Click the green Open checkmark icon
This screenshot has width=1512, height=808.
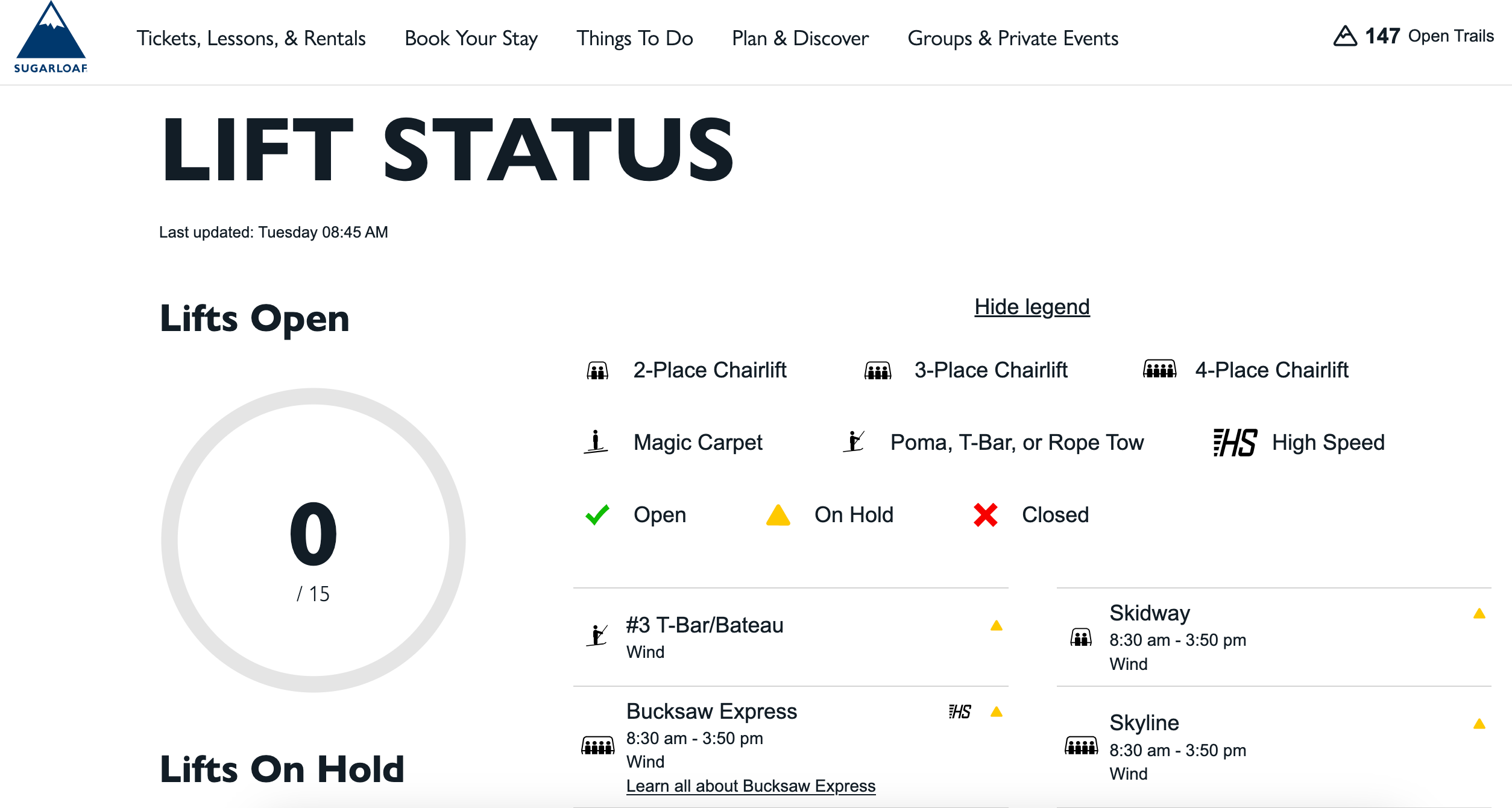pyautogui.click(x=597, y=515)
